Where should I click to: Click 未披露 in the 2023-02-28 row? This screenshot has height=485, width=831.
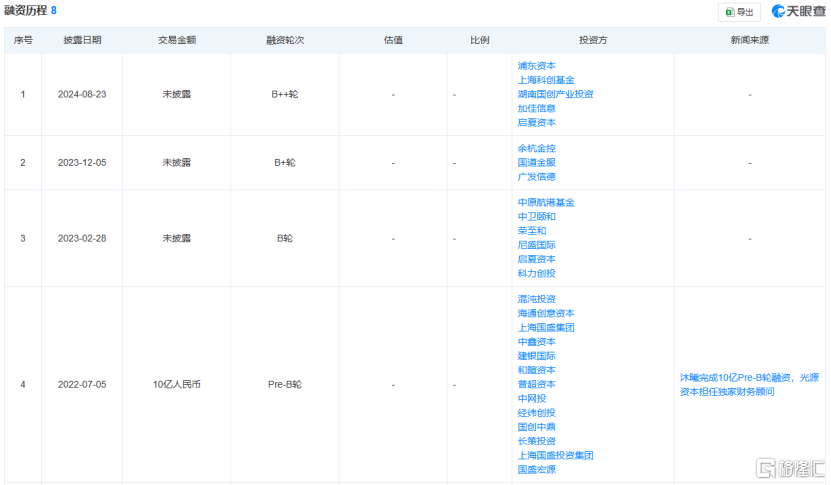(177, 239)
